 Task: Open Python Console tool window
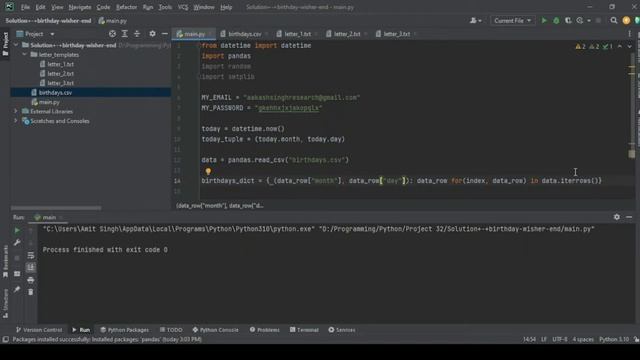coord(215,330)
